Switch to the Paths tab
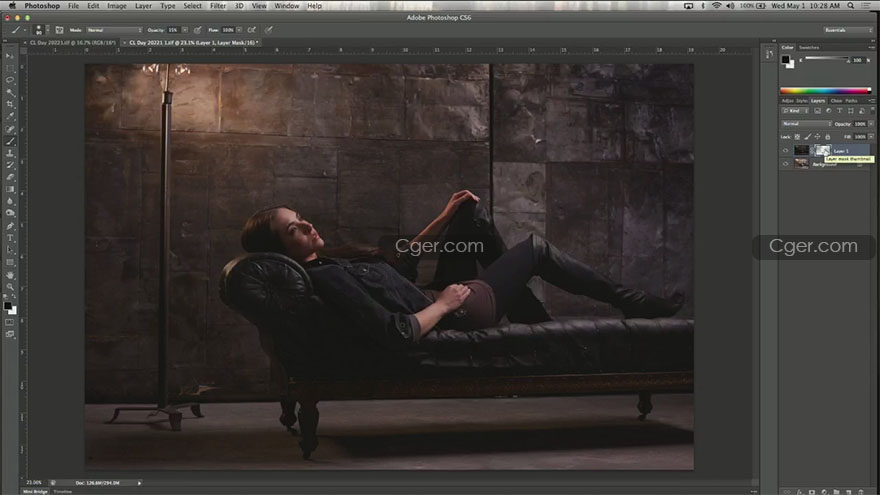Screen dimensions: 880x495 coord(851,100)
